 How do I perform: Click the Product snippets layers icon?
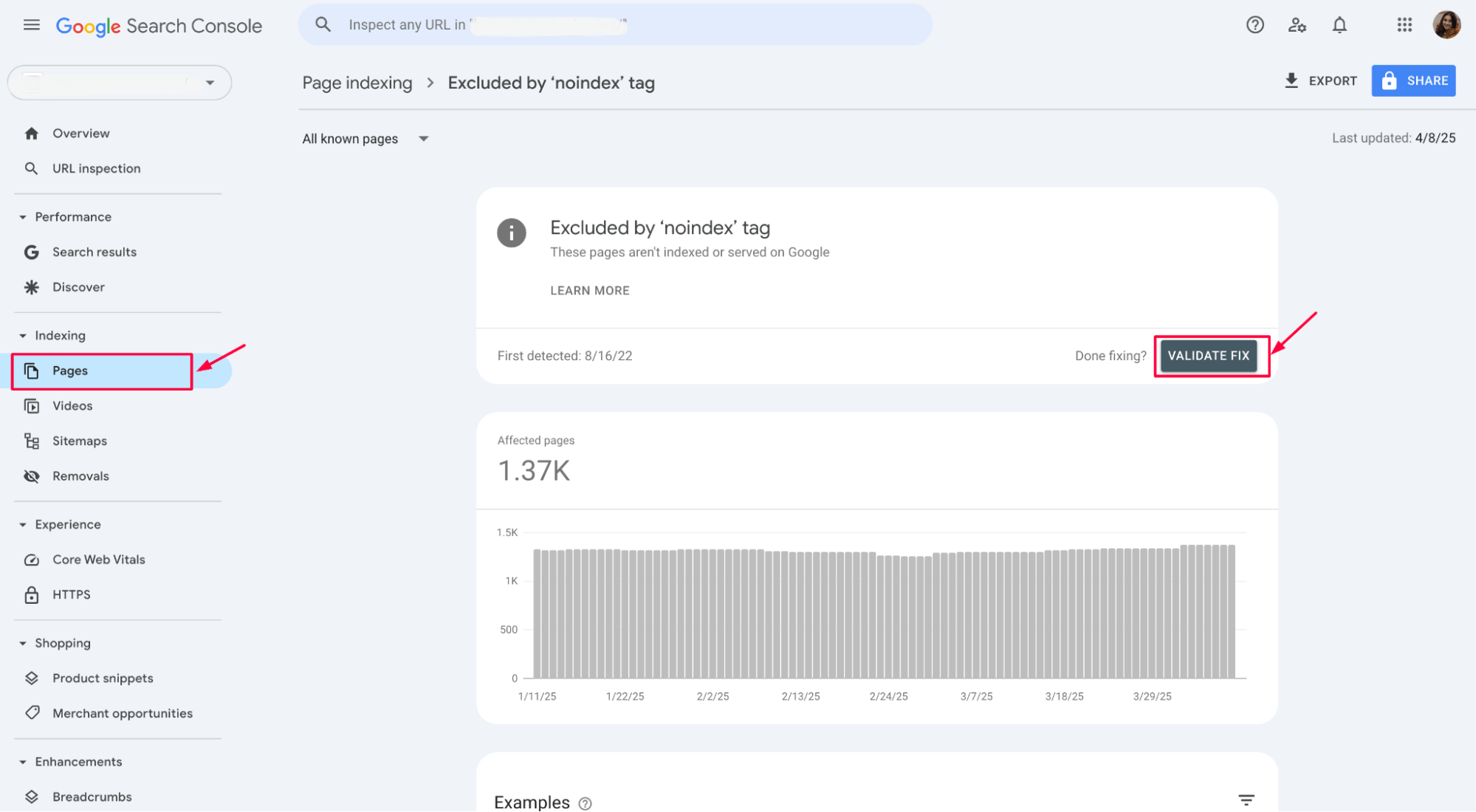pyautogui.click(x=31, y=678)
